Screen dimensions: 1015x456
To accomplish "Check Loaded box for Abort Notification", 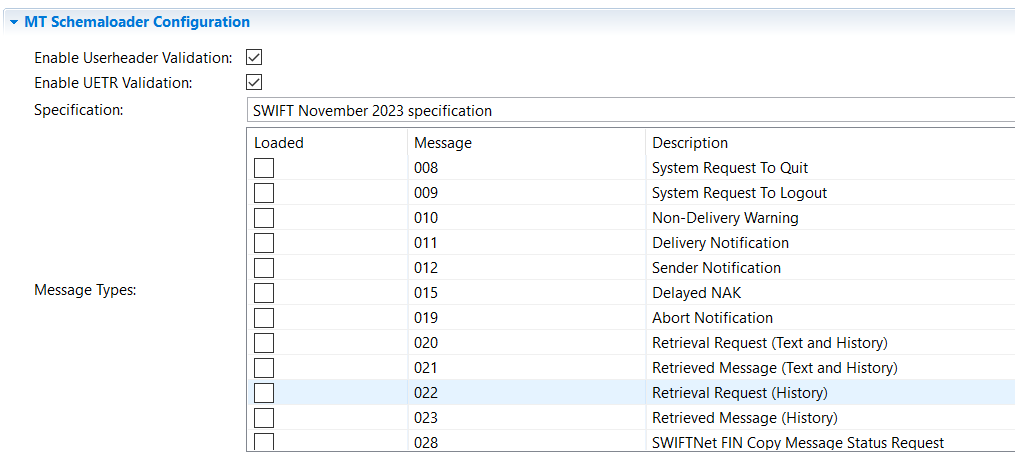I will pos(263,318).
